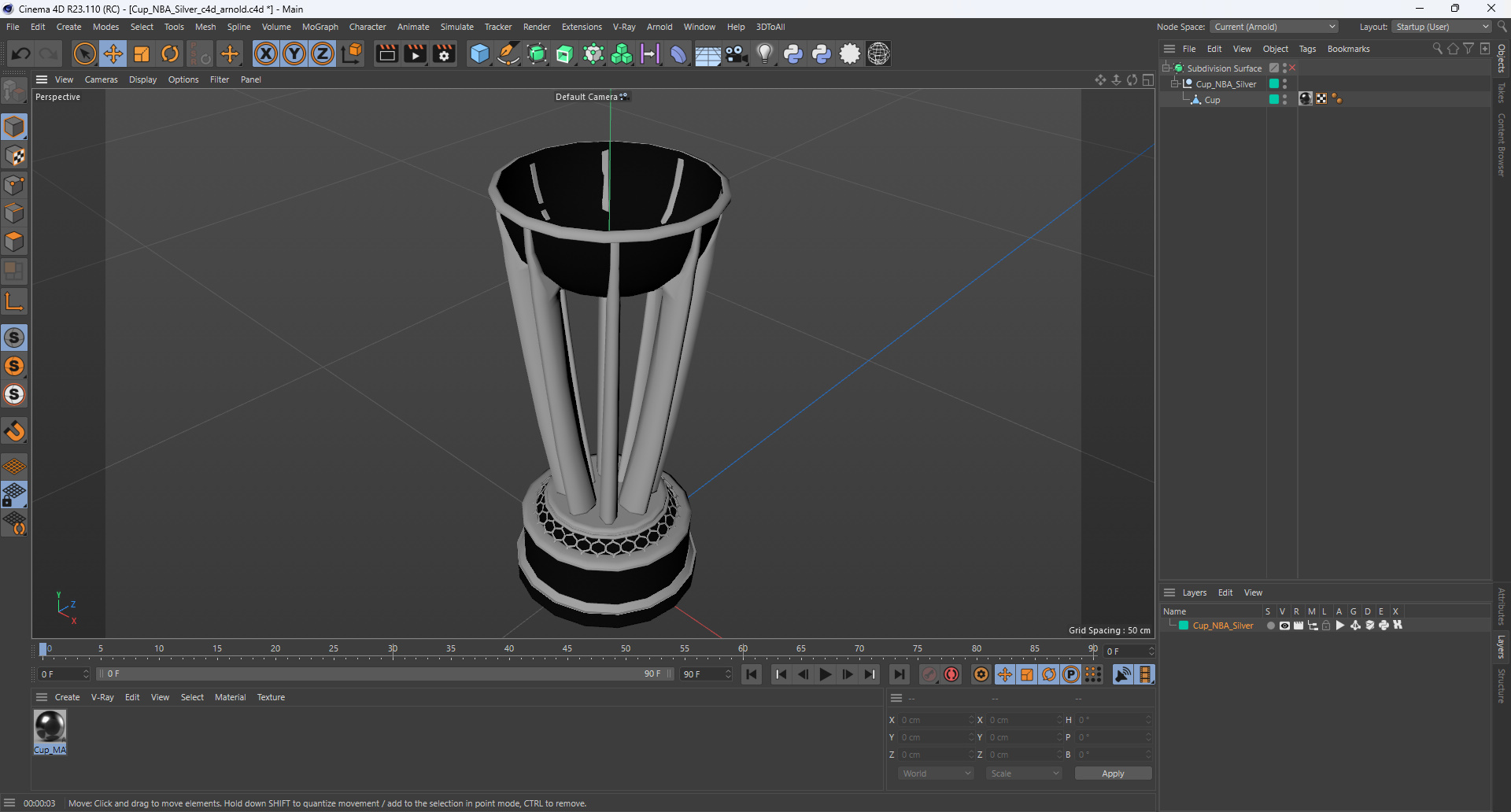The image size is (1511, 812).
Task: Click Cup_NBA_Silver layer color swatch
Action: (1184, 626)
